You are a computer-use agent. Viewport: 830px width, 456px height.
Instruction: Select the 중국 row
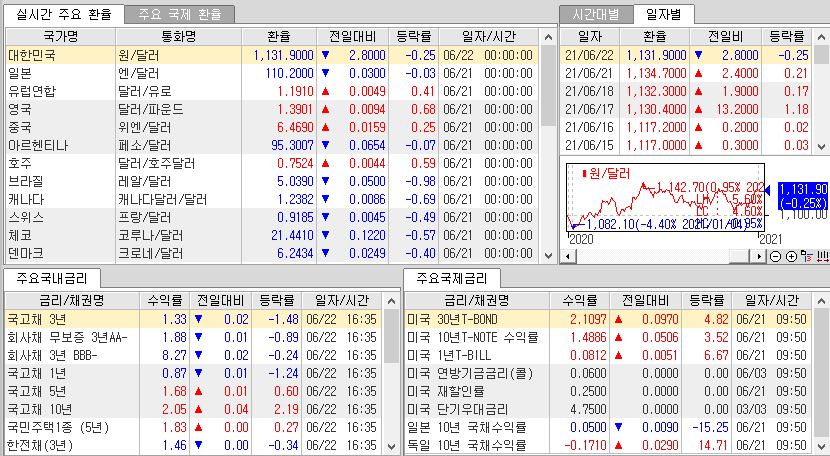[273, 127]
